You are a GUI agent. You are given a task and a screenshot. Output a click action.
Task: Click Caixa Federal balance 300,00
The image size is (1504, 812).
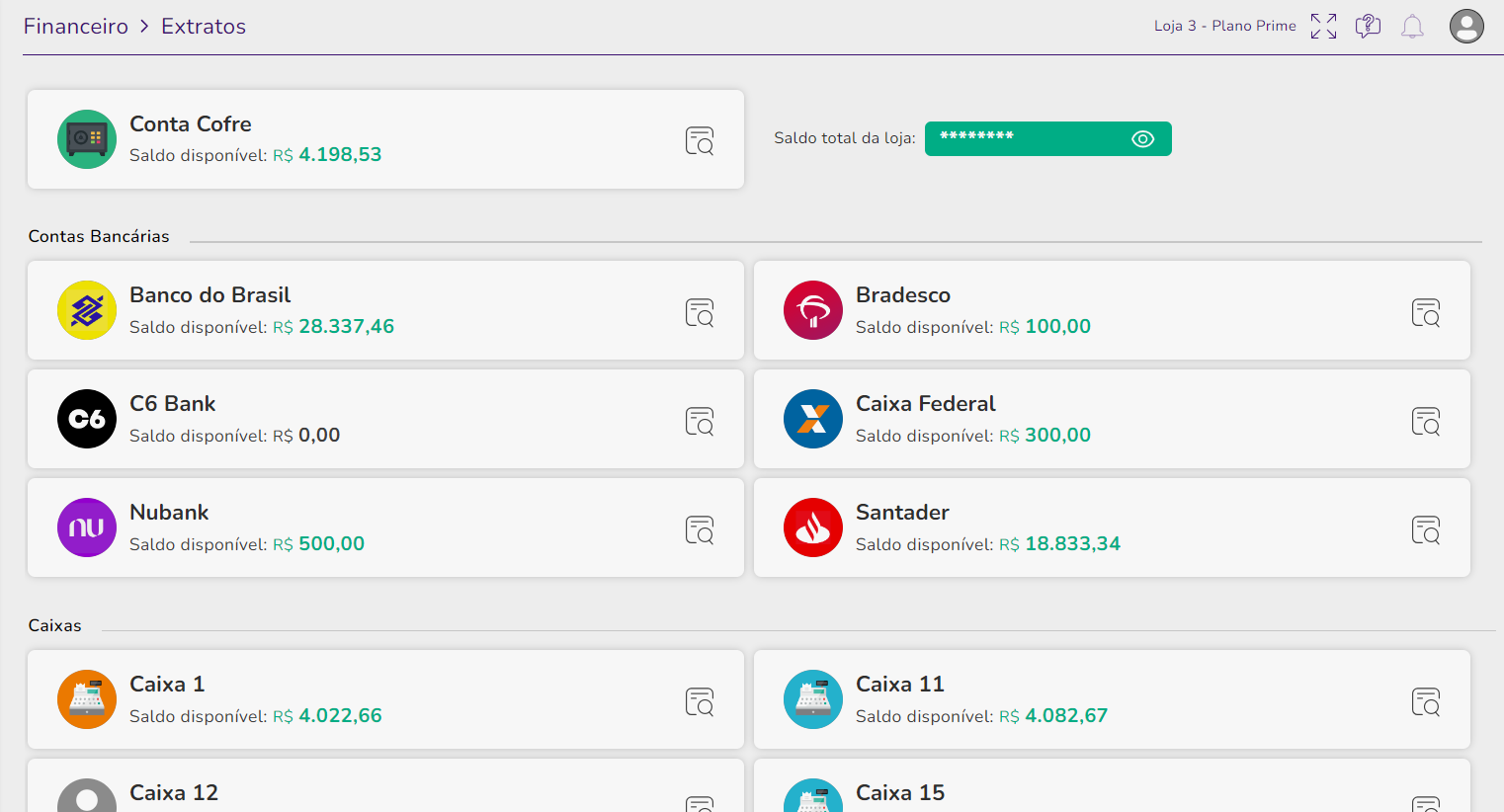coord(1058,435)
